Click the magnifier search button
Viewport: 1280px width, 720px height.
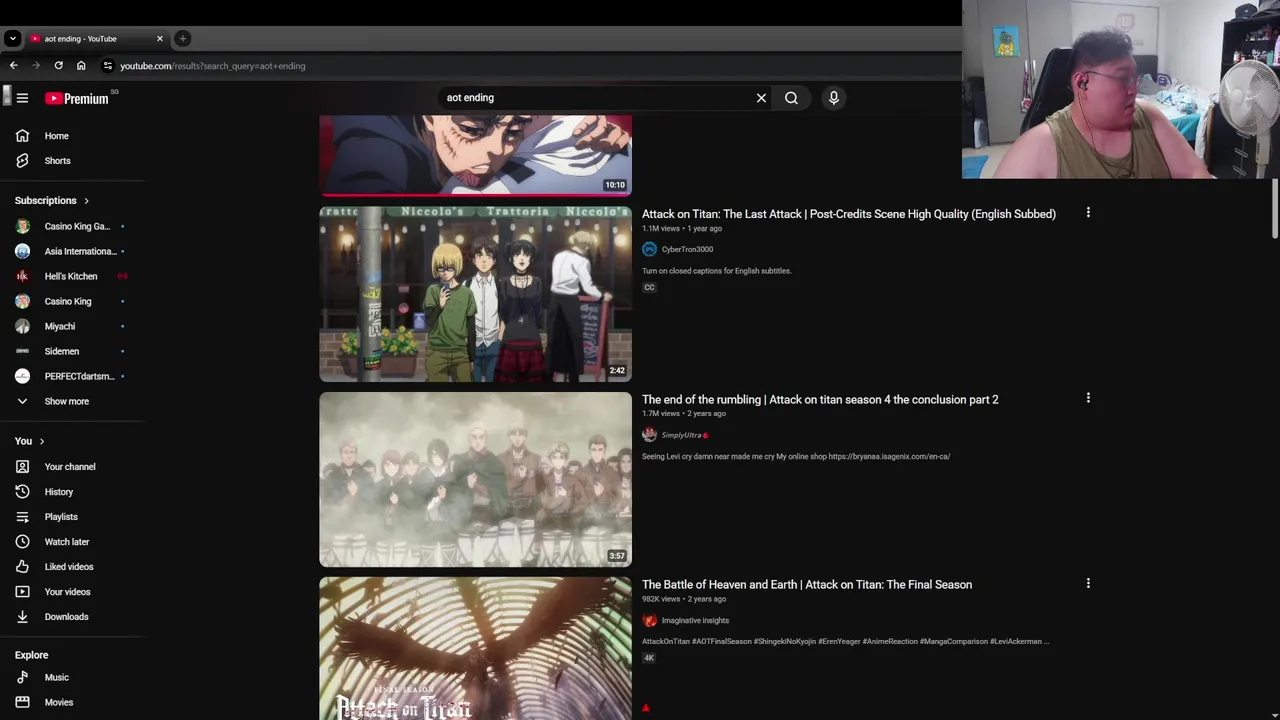791,98
